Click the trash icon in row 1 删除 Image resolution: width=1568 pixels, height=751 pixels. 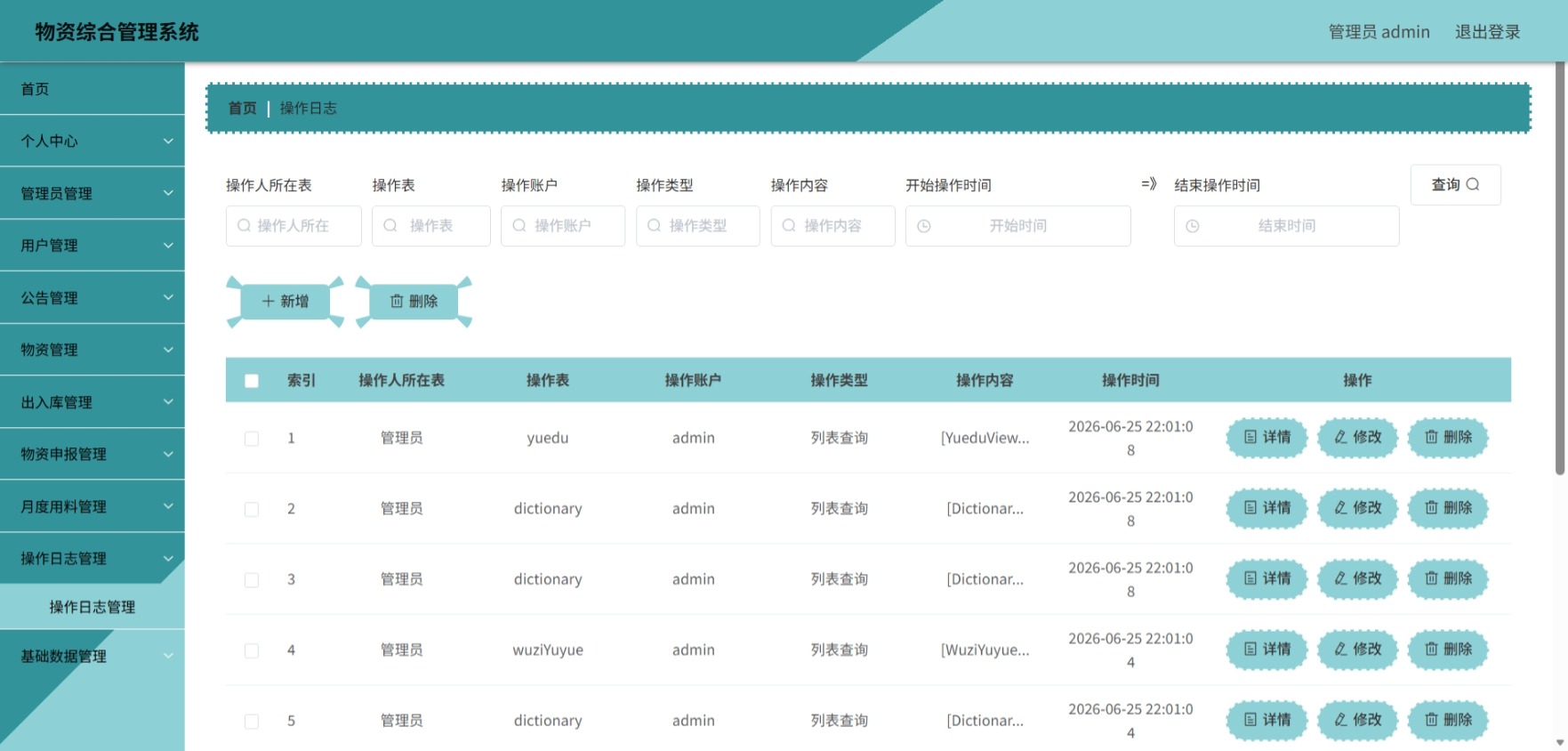pyautogui.click(x=1431, y=437)
